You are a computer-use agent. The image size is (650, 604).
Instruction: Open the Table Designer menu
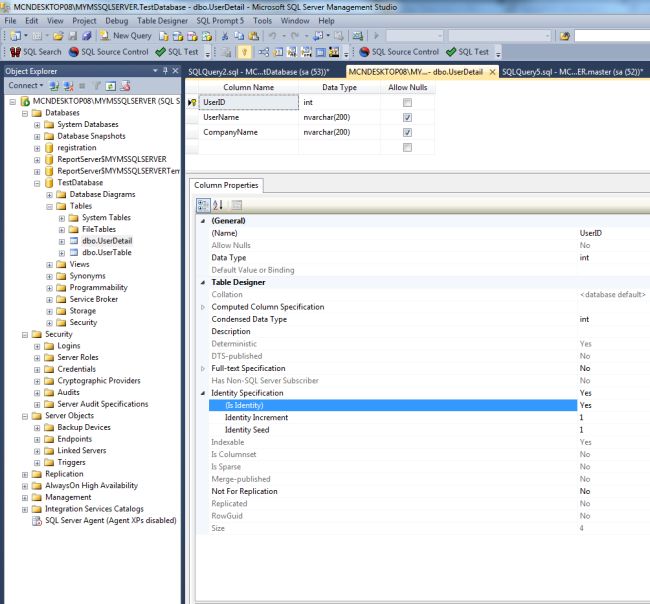coord(162,21)
